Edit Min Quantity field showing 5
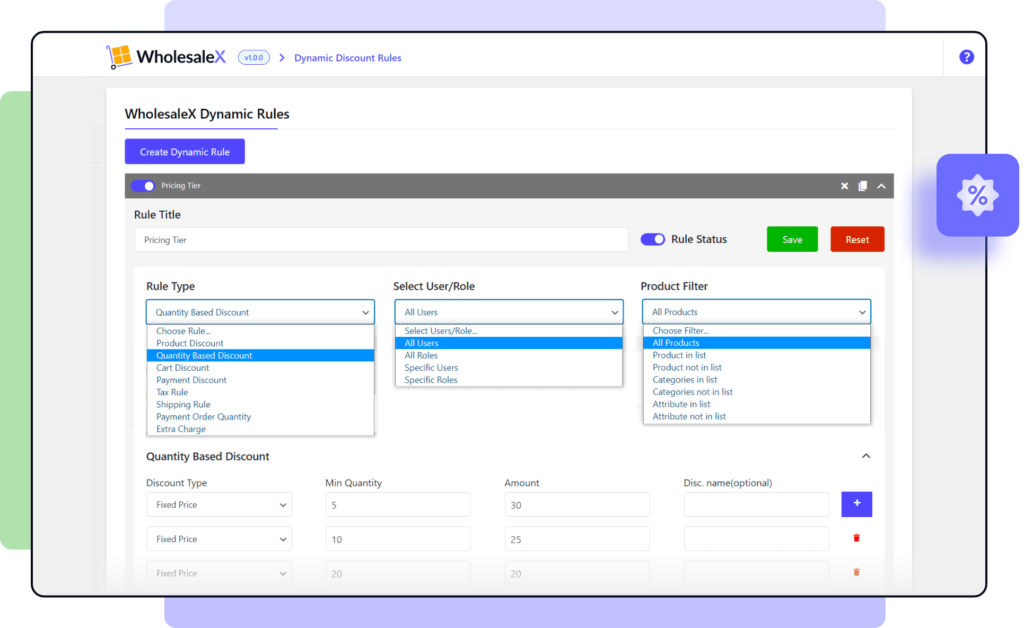 (398, 505)
